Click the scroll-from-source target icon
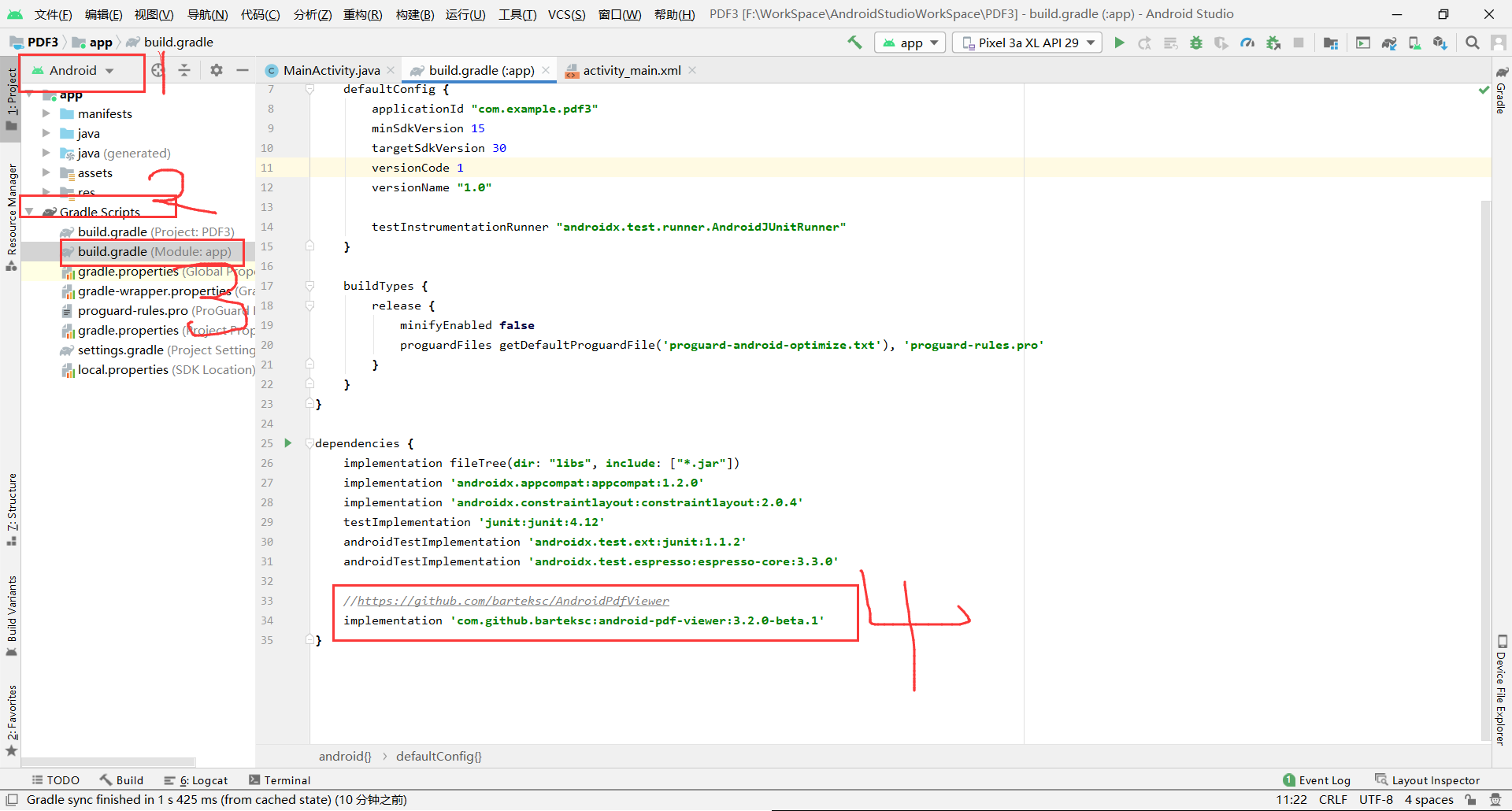The image size is (1512, 811). [157, 70]
